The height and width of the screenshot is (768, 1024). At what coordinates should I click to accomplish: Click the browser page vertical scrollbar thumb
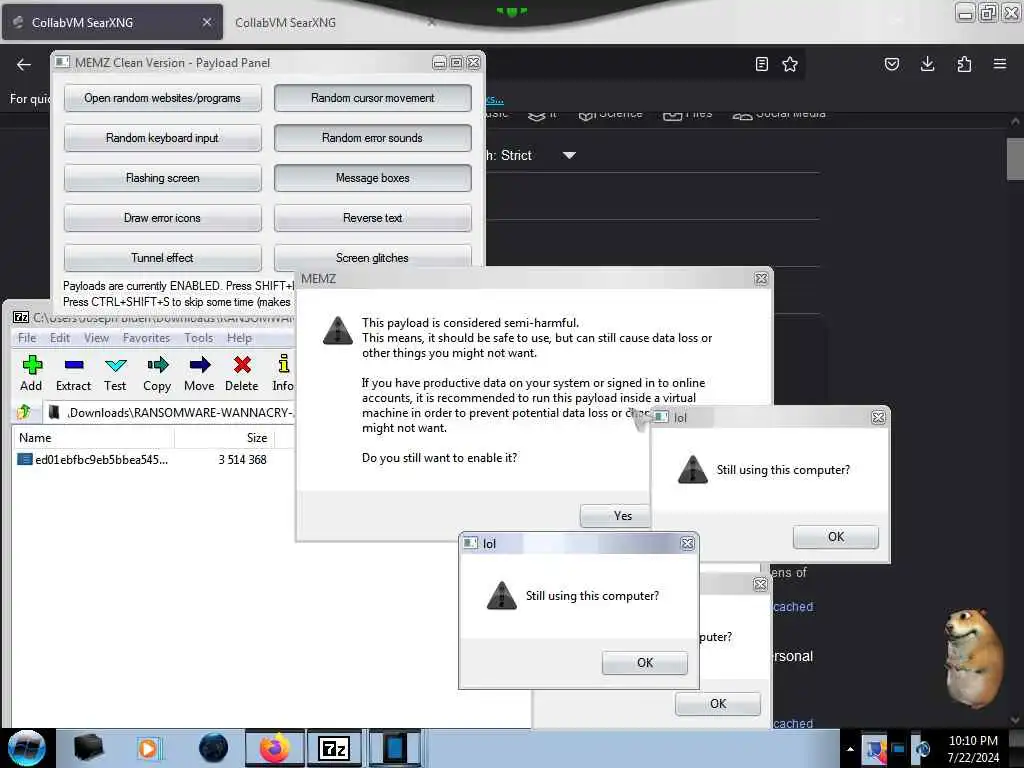(1014, 159)
